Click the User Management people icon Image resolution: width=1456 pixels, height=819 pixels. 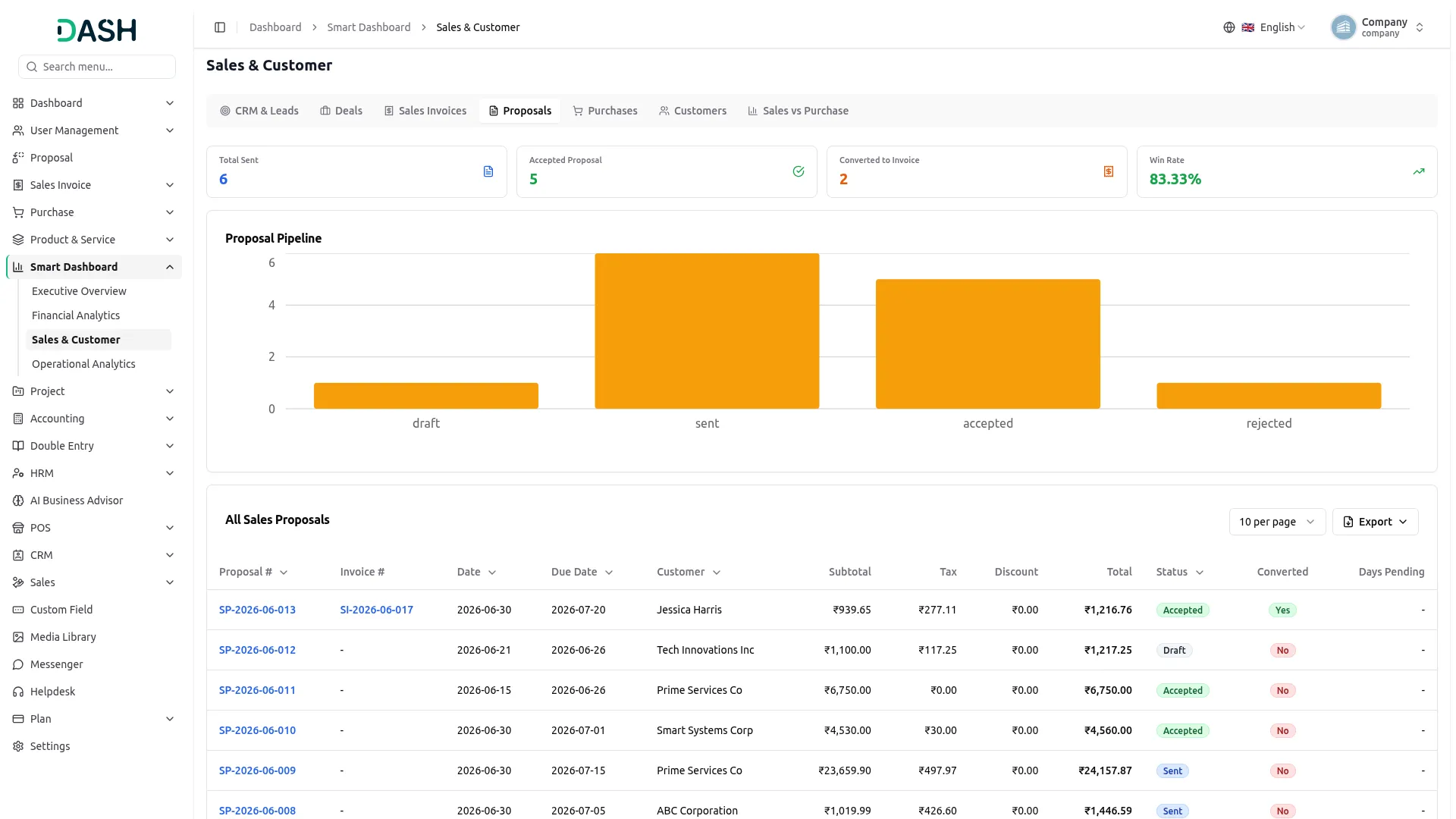[18, 130]
